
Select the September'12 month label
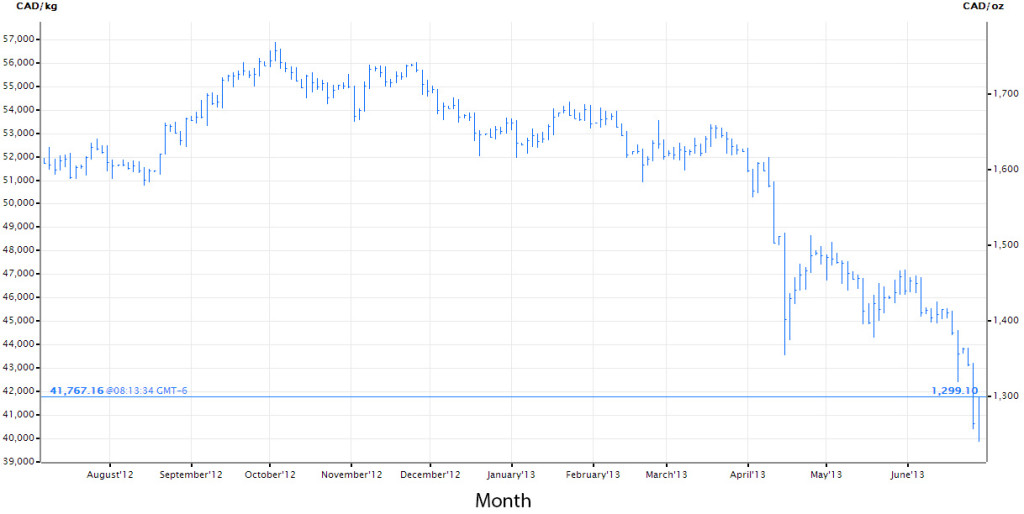[191, 475]
